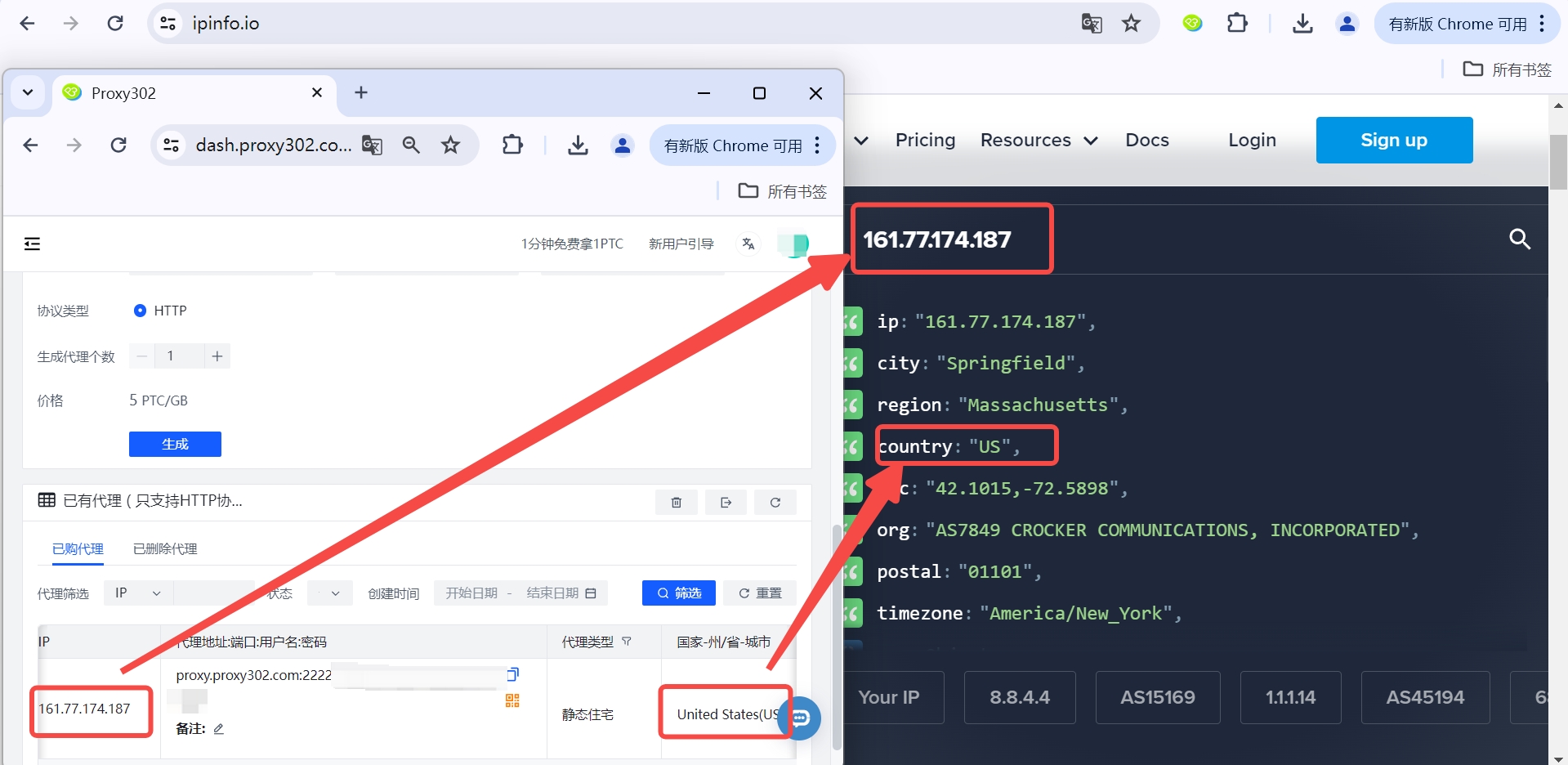1568x765 pixels.
Task: Open Extensions in the Proxy302 window
Action: [511, 145]
